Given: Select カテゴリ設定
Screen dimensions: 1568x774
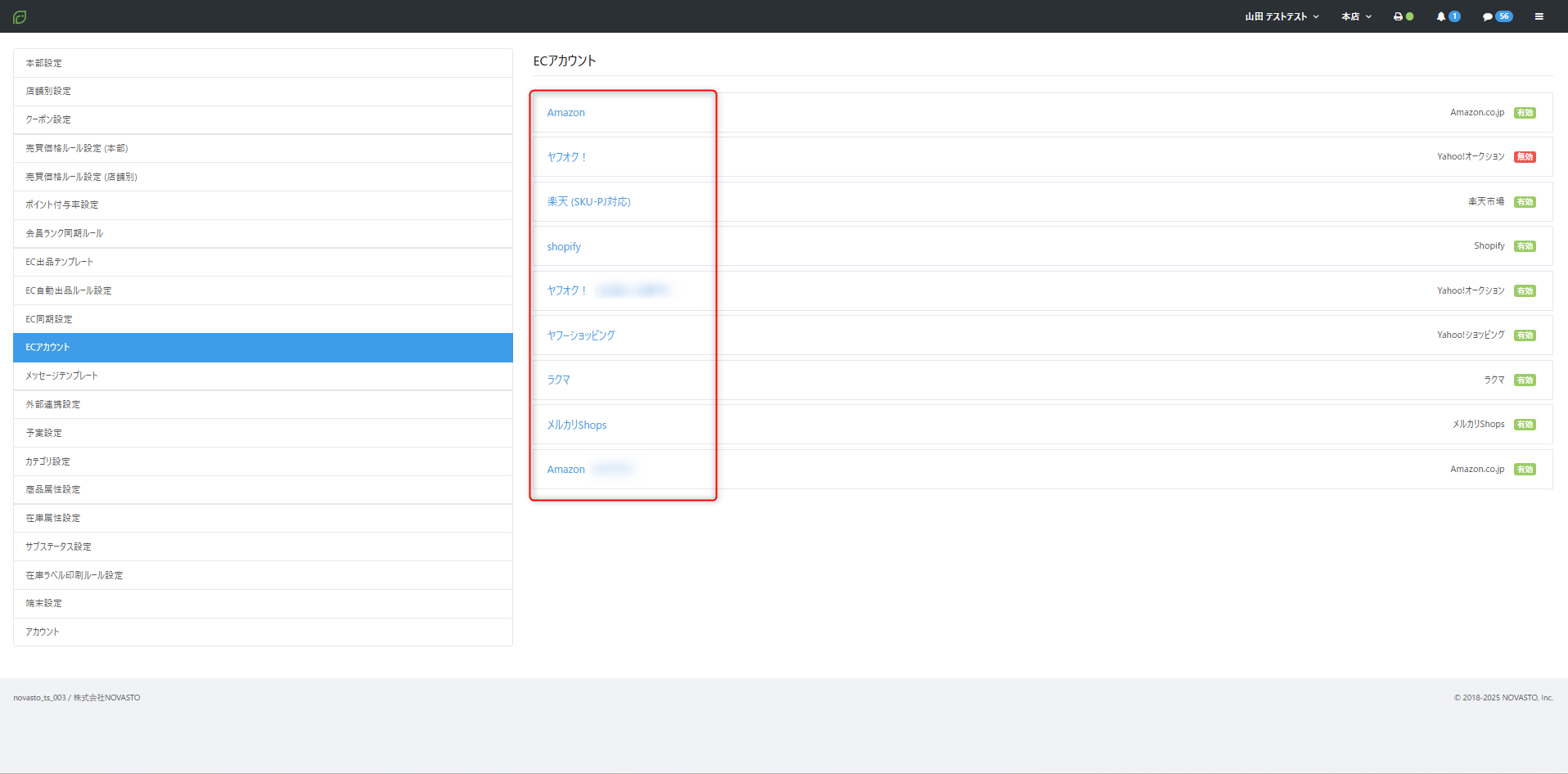Looking at the screenshot, I should (x=263, y=461).
